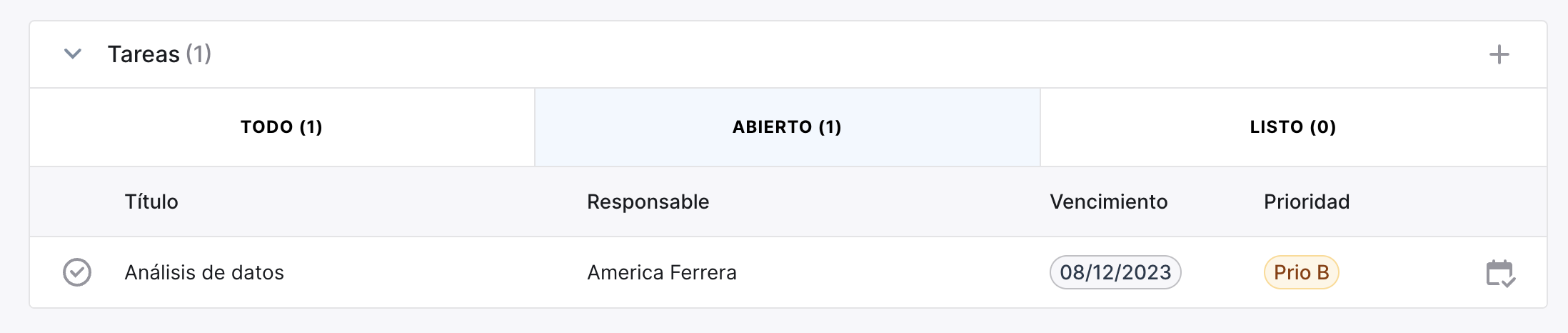Click the Tareas section title
This screenshot has height=333, width=1568.
(144, 54)
